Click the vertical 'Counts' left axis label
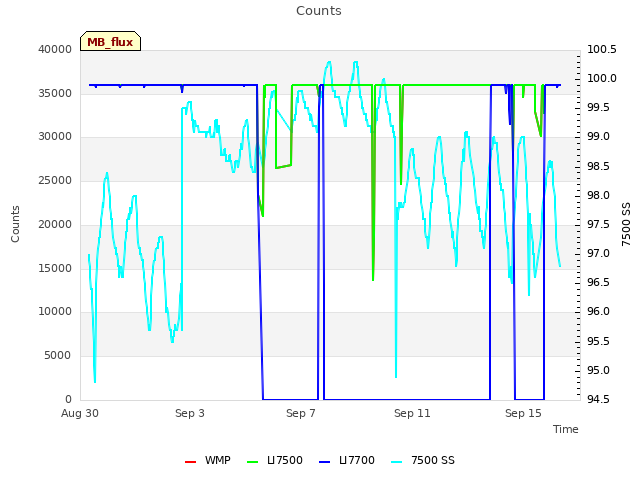Viewport: 640px width, 480px height. pyautogui.click(x=15, y=224)
